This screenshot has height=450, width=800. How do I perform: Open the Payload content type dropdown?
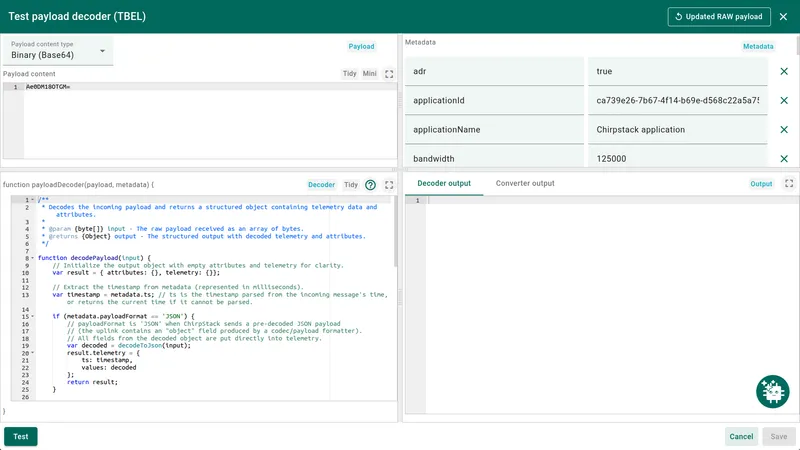point(58,51)
